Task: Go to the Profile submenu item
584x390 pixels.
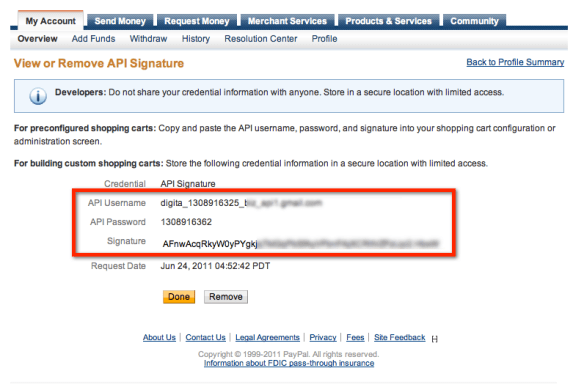Action: click(324, 39)
